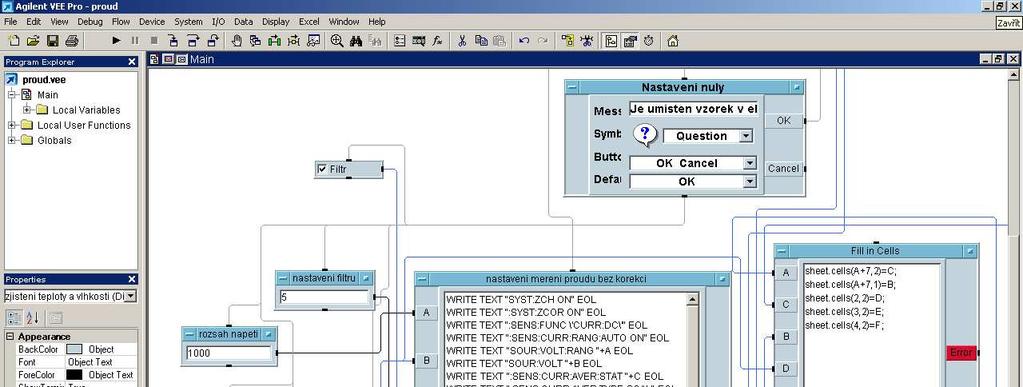The width and height of the screenshot is (1023, 387).
Task: Toggle the Program Explorer panel toolbar button
Action: (x=611, y=41)
